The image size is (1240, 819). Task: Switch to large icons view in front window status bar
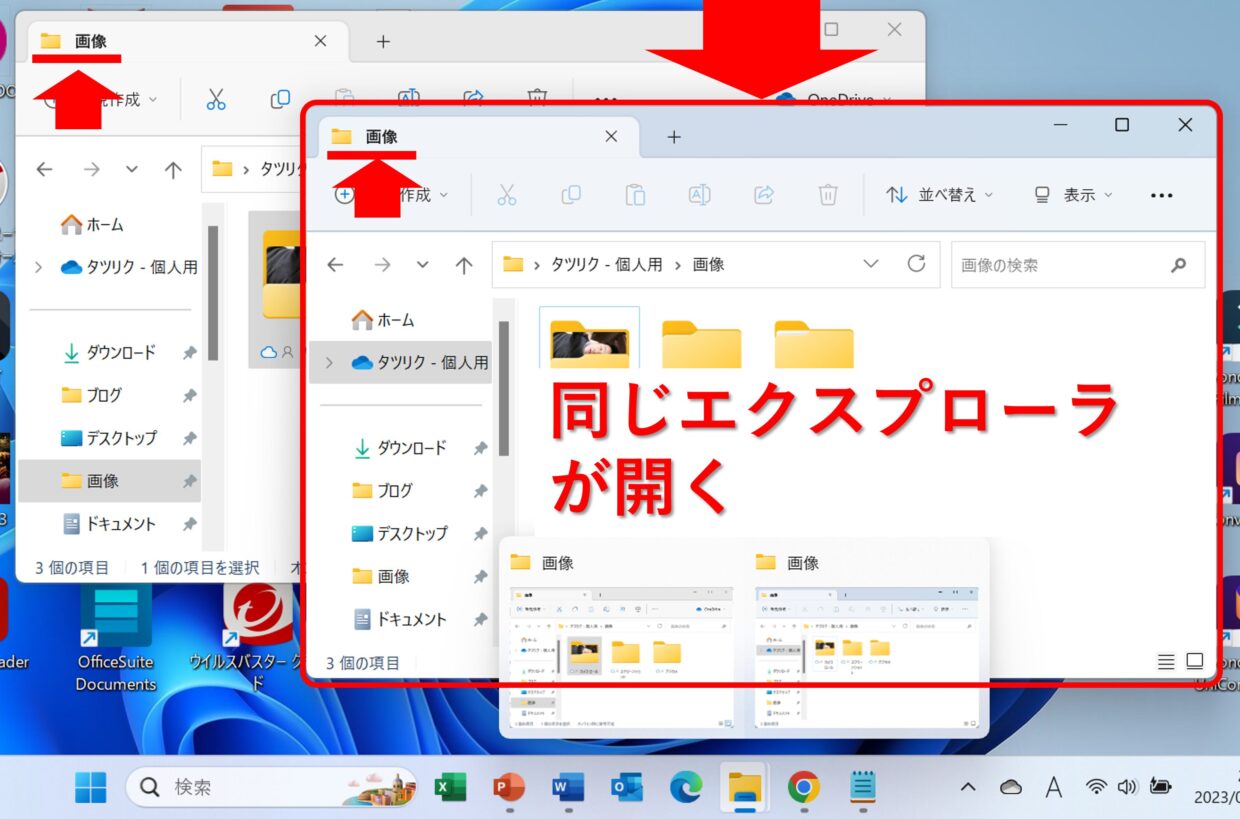[x=1195, y=662]
